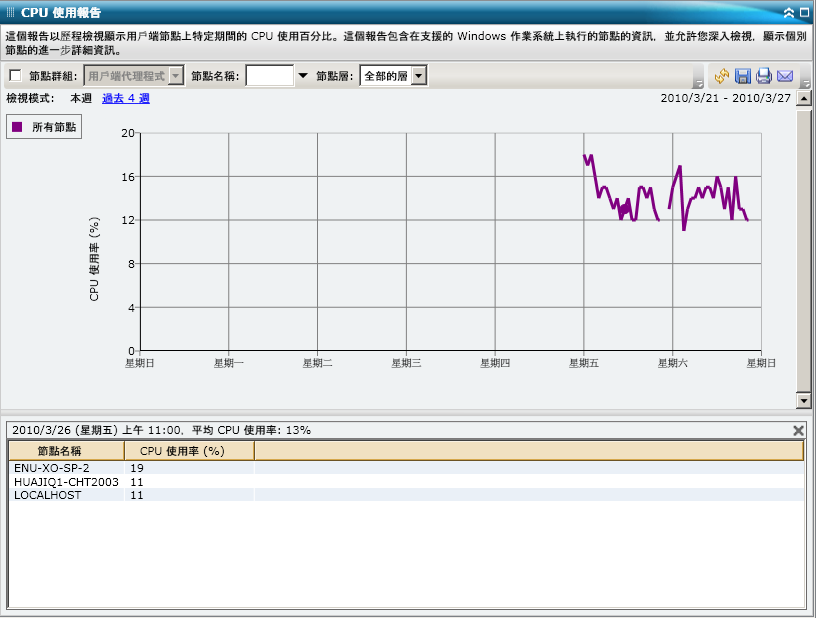
Task: Open the node name dropdown arrow
Action: click(303, 75)
